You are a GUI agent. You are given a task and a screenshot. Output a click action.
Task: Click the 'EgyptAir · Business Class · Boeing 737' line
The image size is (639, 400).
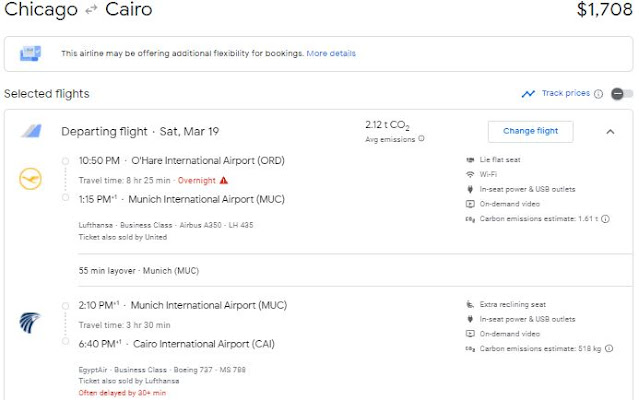162,370
